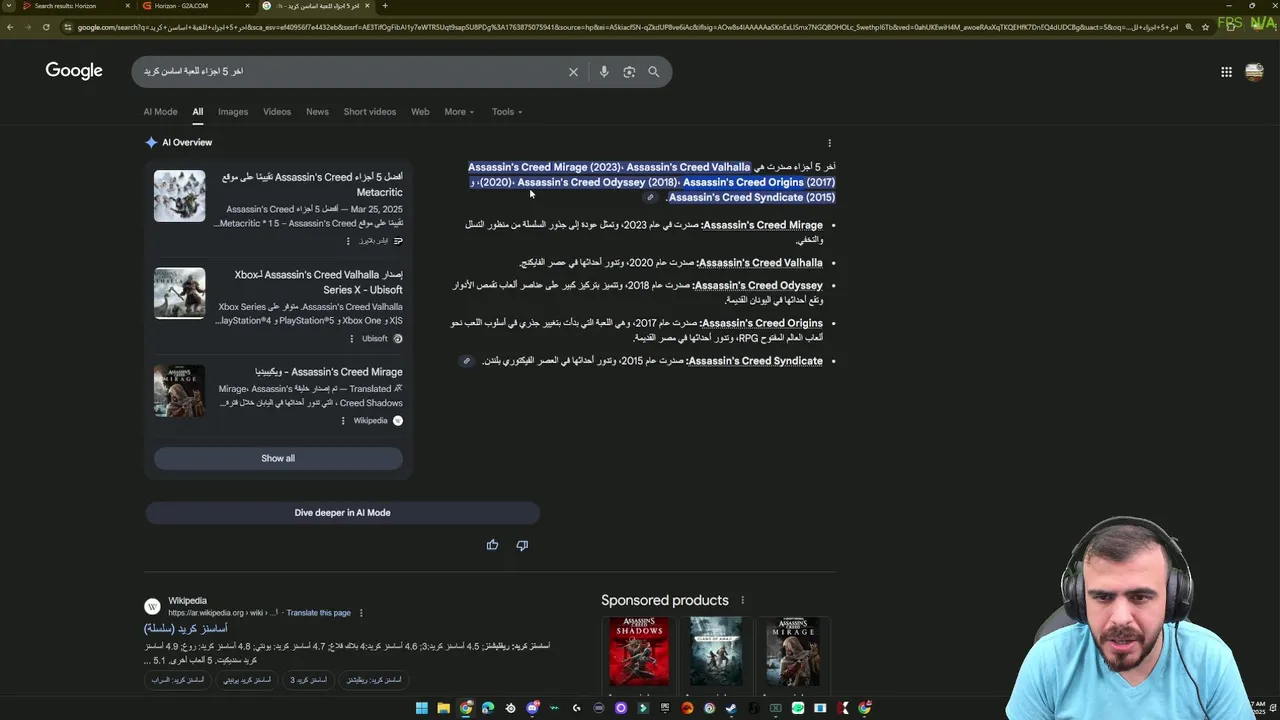Screen dimensions: 1280x720
Task: Open Epic Games launcher from taskbar
Action: click(665, 708)
